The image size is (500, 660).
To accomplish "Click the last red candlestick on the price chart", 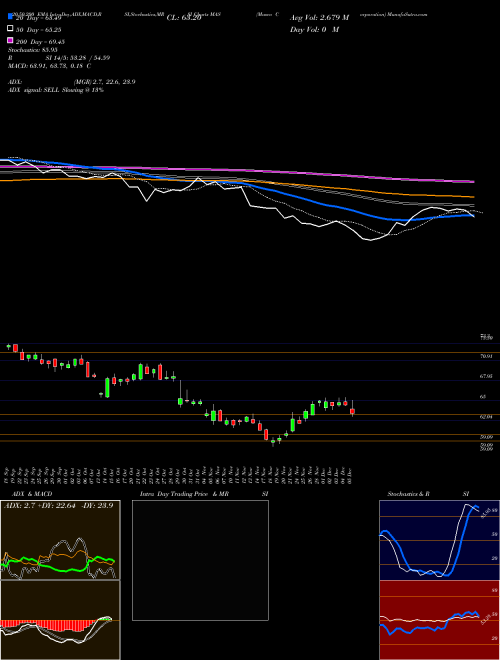I will point(352,411).
